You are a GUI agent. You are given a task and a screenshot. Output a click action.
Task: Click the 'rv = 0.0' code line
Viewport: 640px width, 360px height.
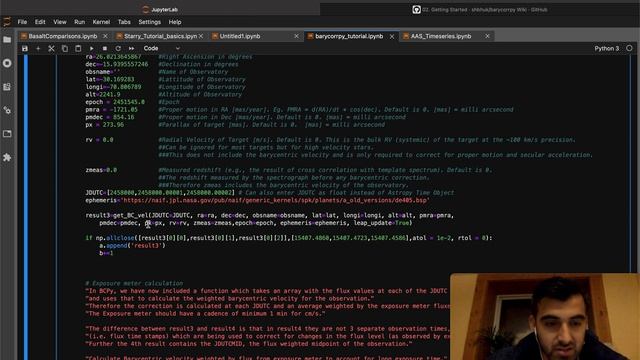tap(99, 140)
